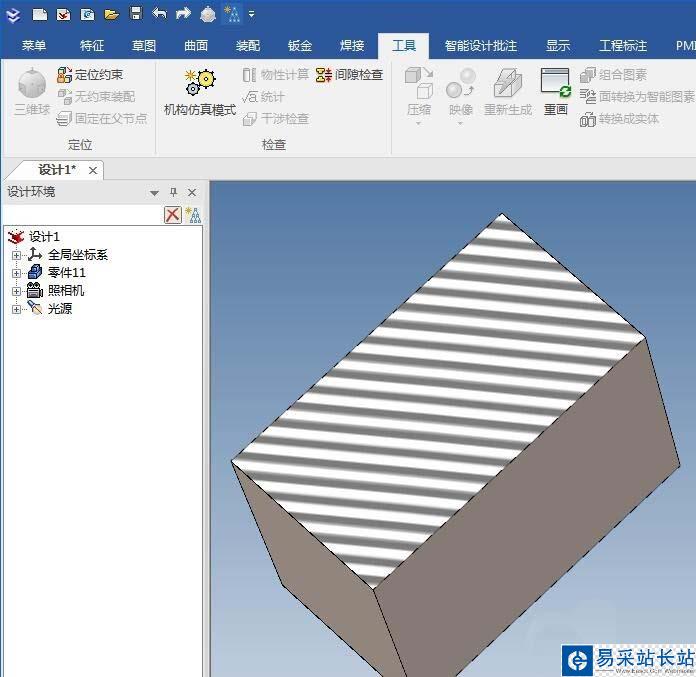Screen dimensions: 696x677
Task: Switch to the 装配 ribbon tab
Action: point(248,45)
